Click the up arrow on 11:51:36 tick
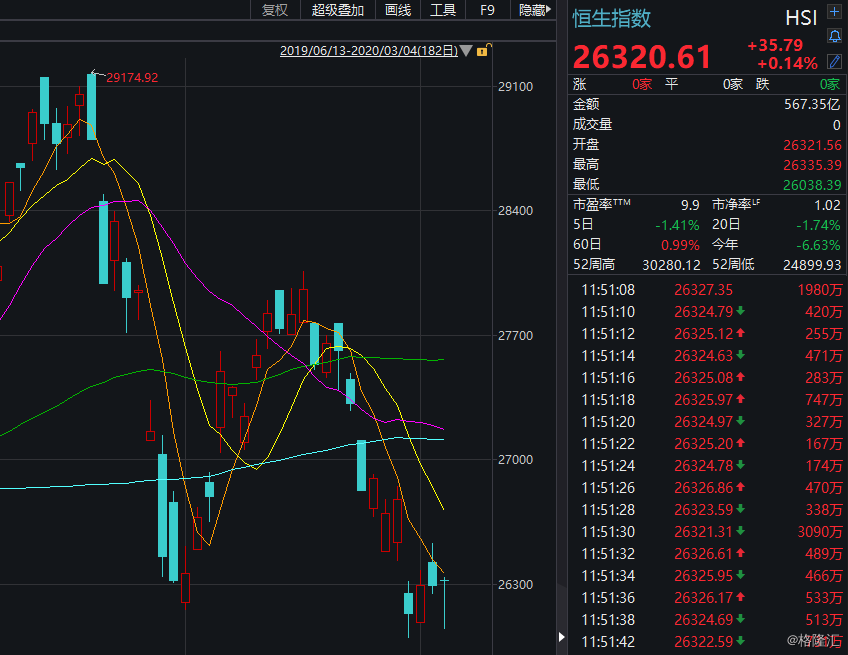The image size is (848, 655). tap(741, 598)
